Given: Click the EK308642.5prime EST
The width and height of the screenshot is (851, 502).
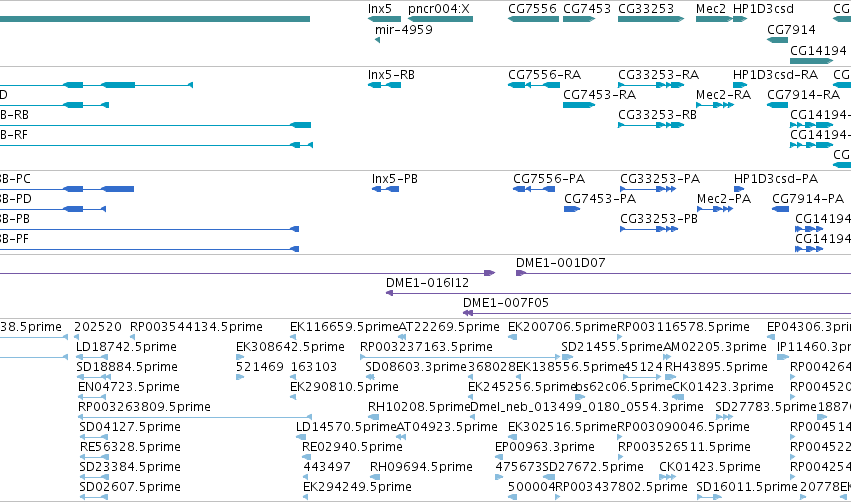Looking at the screenshot, I should 240,357.
